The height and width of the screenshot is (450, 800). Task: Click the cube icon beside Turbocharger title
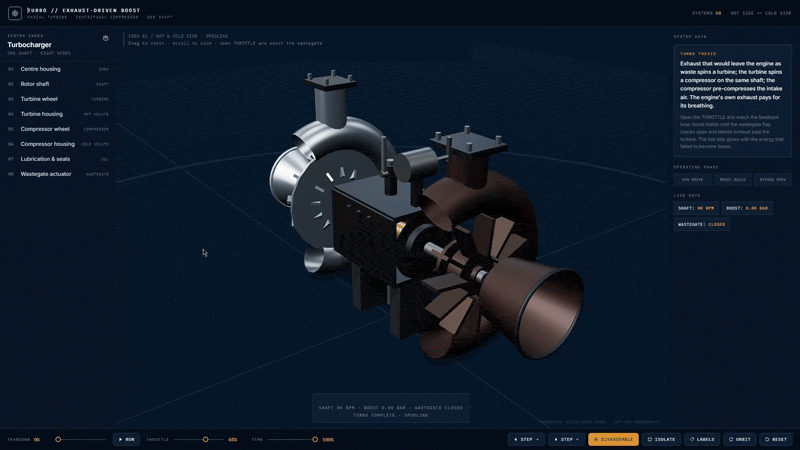point(106,38)
